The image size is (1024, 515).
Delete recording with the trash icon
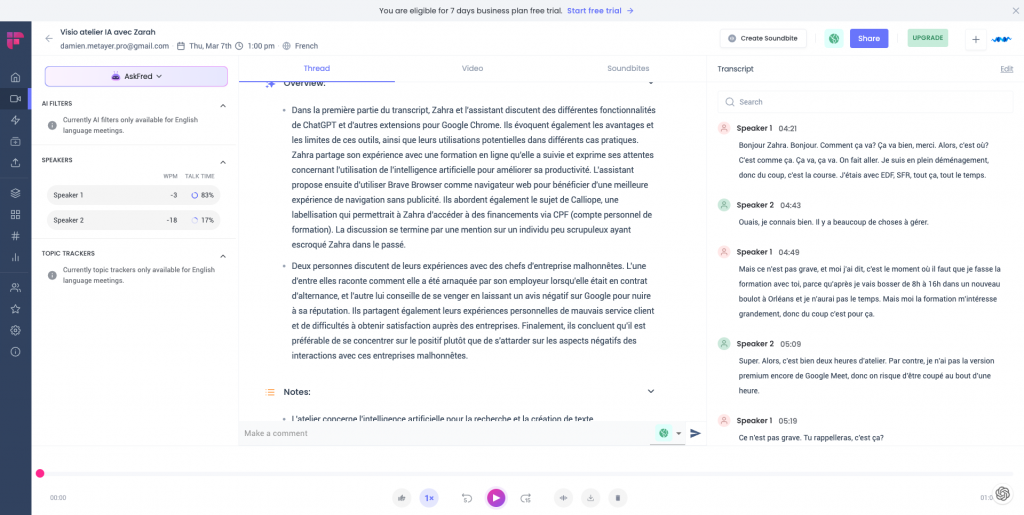[x=618, y=497]
